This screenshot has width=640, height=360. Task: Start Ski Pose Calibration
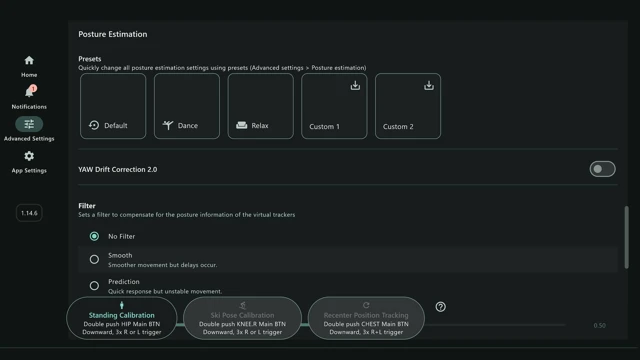click(x=242, y=318)
